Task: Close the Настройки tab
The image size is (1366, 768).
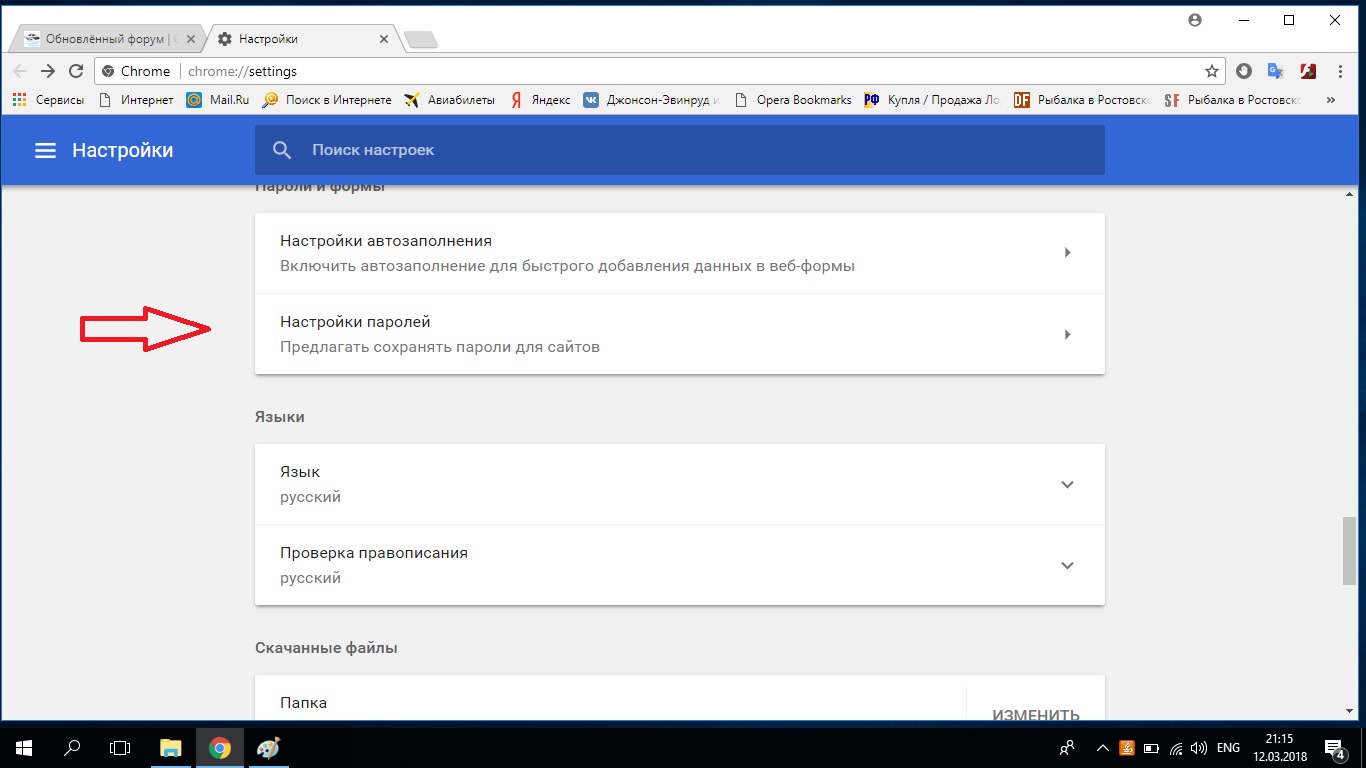Action: point(384,39)
